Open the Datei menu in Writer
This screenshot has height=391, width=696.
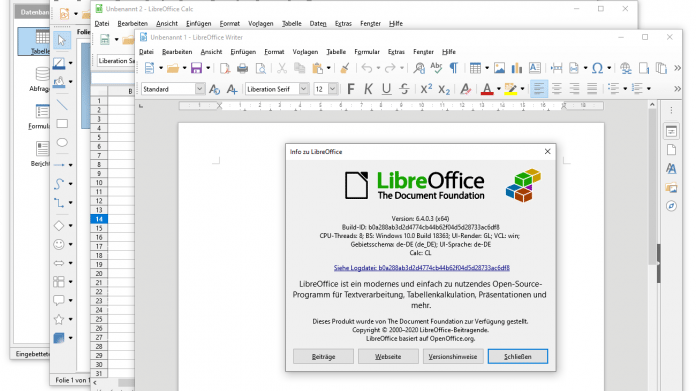(x=146, y=52)
